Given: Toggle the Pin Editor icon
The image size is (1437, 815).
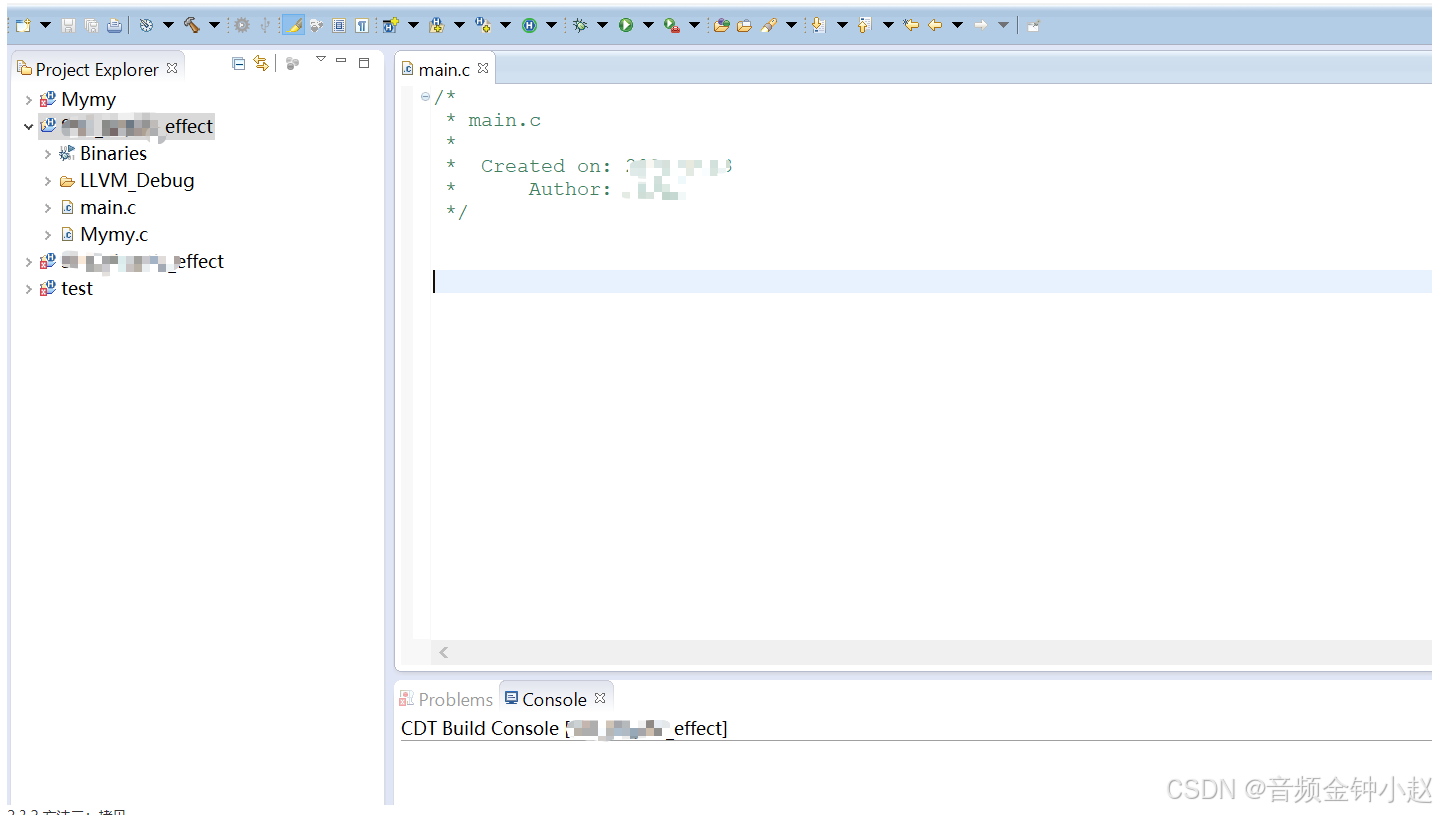Looking at the screenshot, I should [x=1034, y=25].
